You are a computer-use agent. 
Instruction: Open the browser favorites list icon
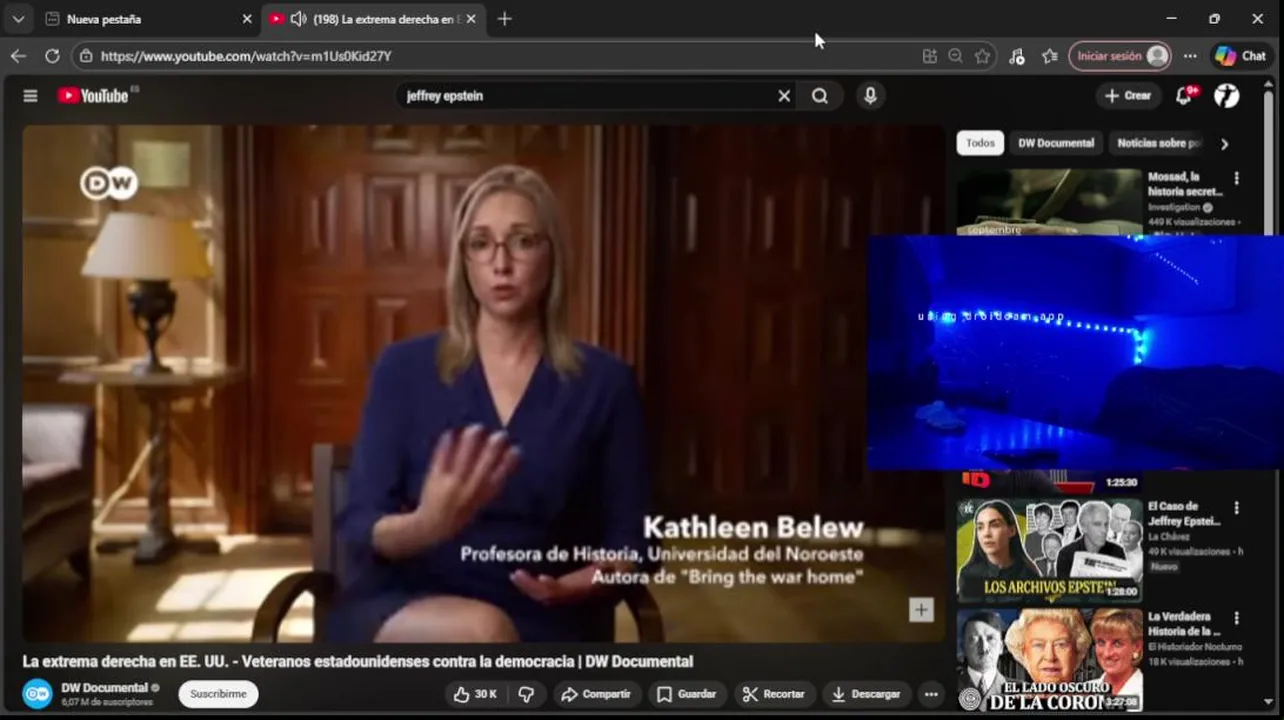pyautogui.click(x=1049, y=56)
